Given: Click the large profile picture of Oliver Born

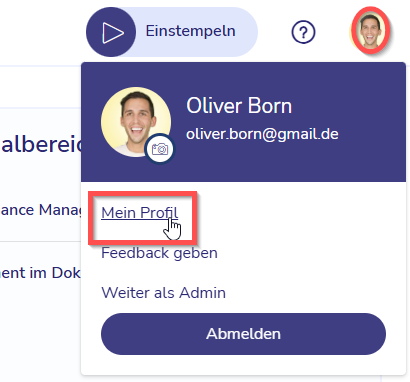Looking at the screenshot, I should (136, 122).
